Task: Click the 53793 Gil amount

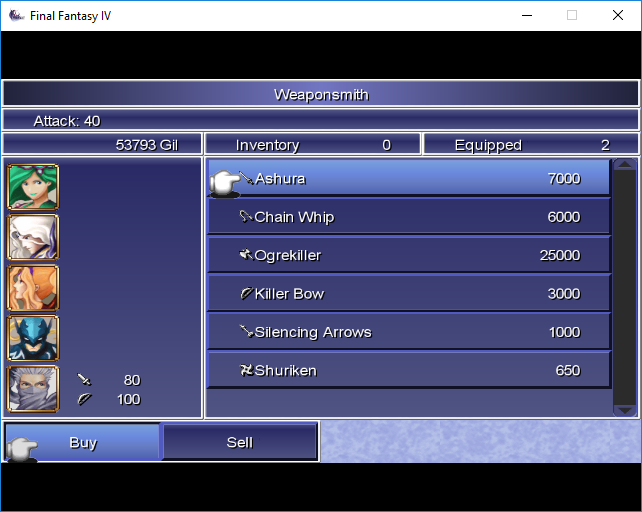Action: pyautogui.click(x=147, y=145)
